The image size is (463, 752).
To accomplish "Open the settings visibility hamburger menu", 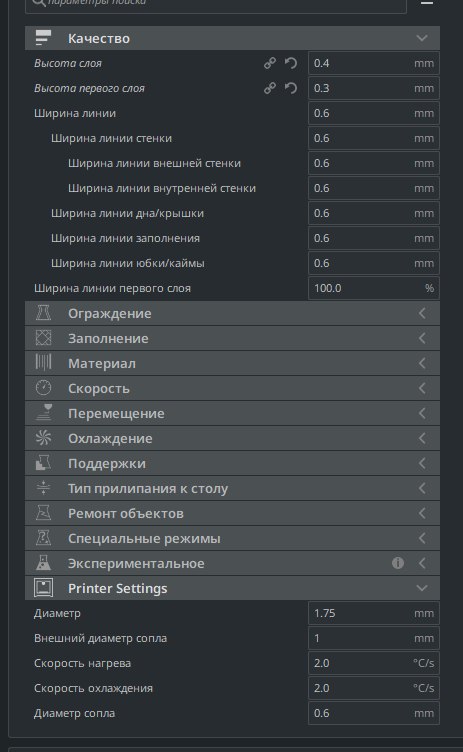I will point(427,3).
